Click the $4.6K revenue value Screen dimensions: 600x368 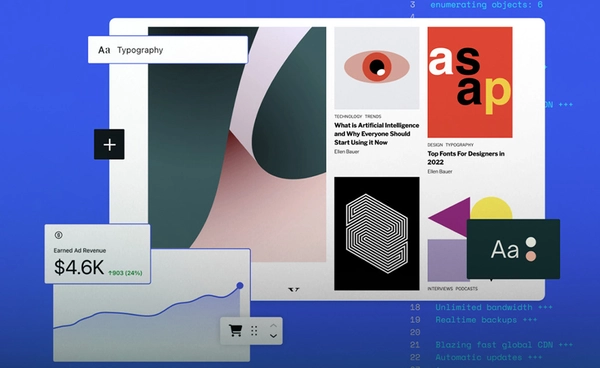point(79,267)
